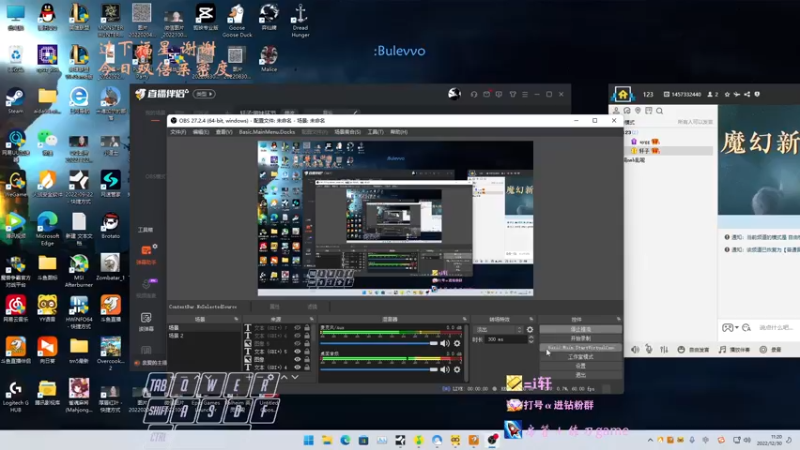The height and width of the screenshot is (450, 800).
Task: Click the location pin icon in YY panel
Action: 638,111
